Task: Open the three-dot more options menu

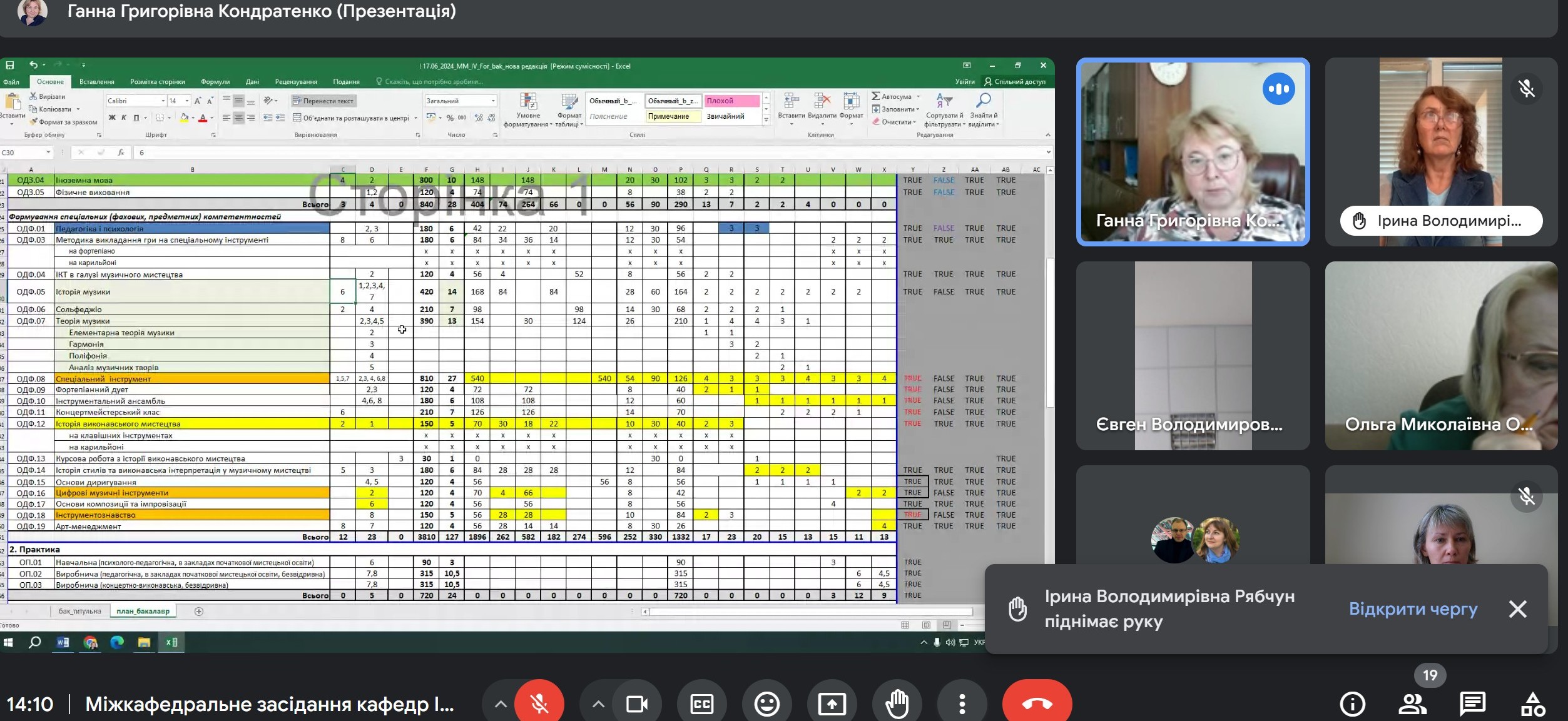Action: [x=962, y=704]
